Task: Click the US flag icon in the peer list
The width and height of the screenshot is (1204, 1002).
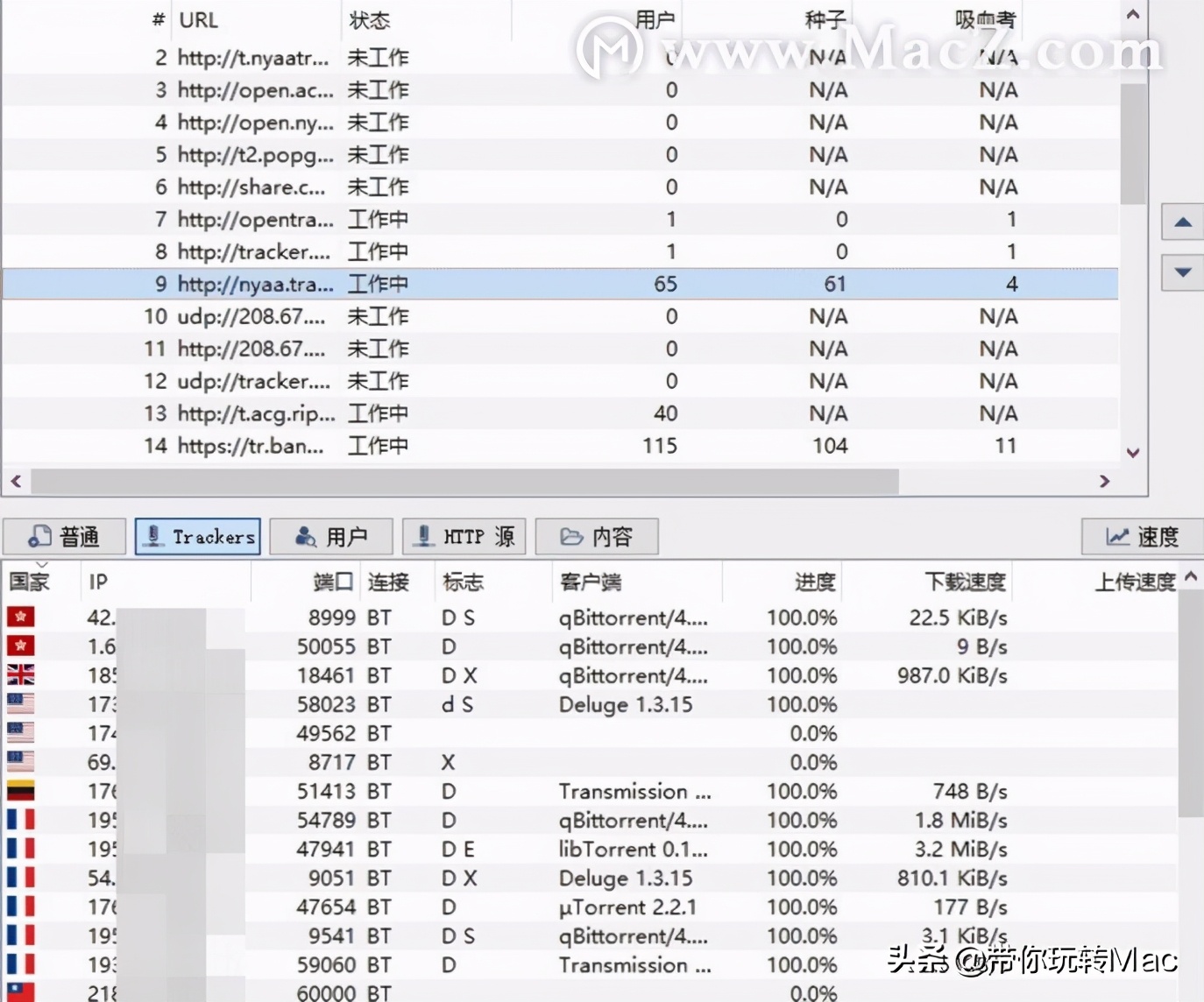Action: [x=19, y=703]
